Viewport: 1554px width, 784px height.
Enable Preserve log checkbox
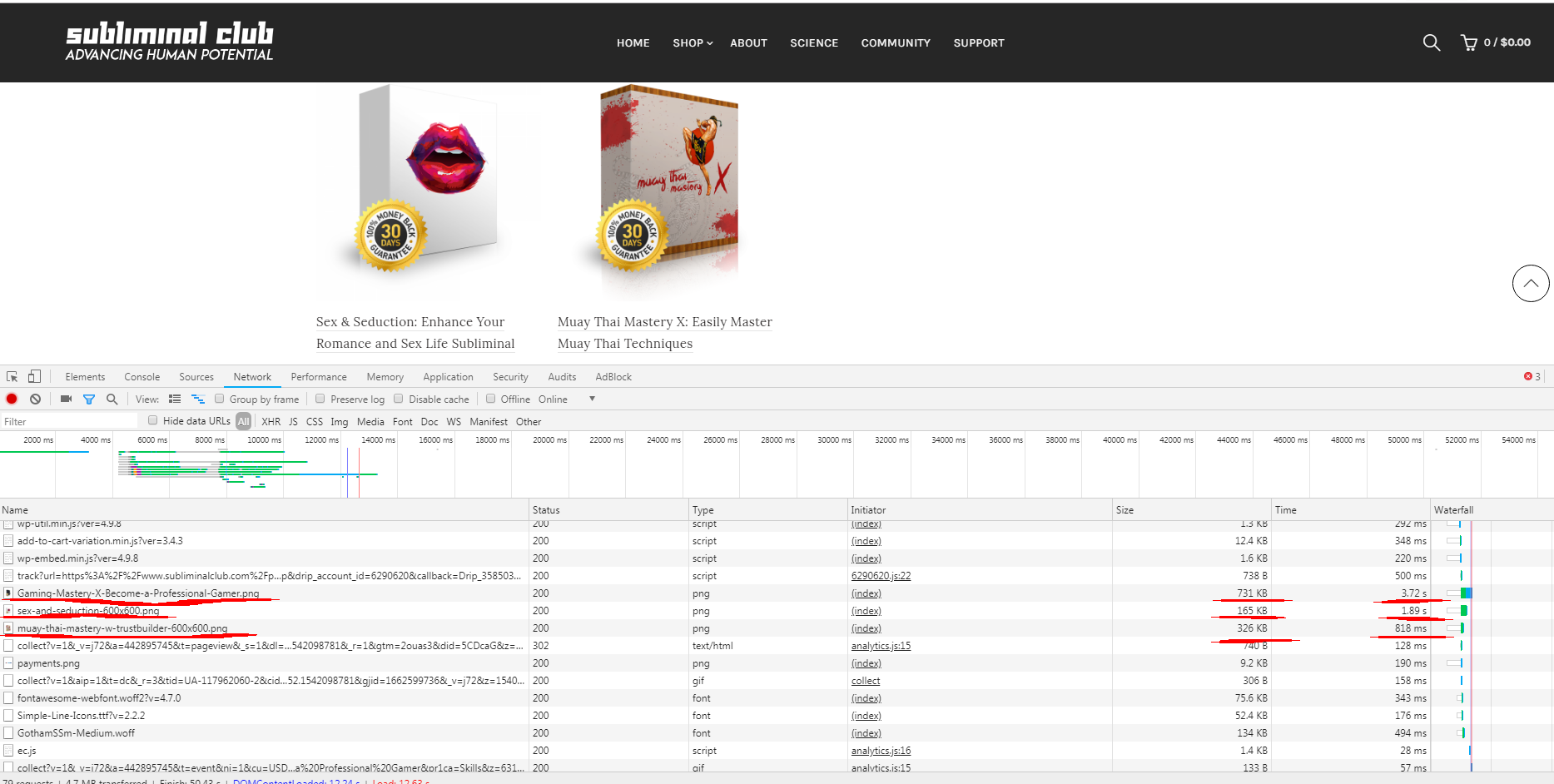(x=320, y=399)
